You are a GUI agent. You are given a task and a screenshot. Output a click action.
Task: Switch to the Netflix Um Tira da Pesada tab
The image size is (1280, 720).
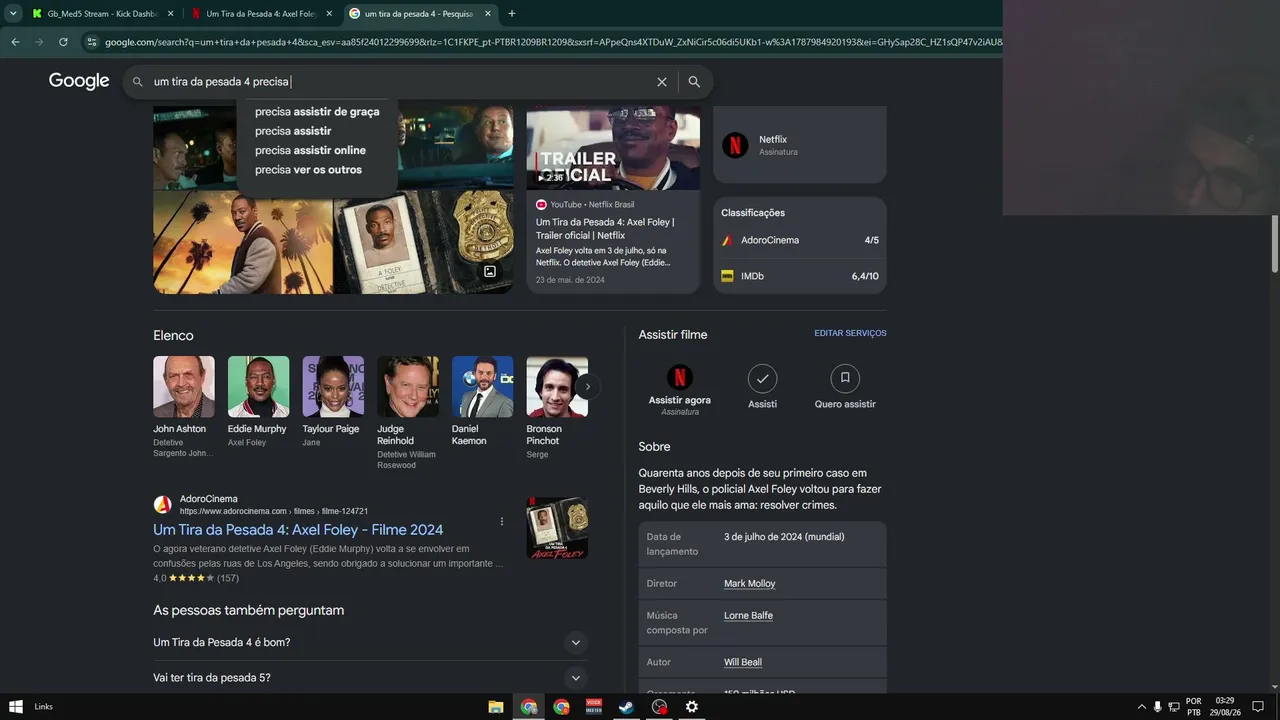[262, 14]
